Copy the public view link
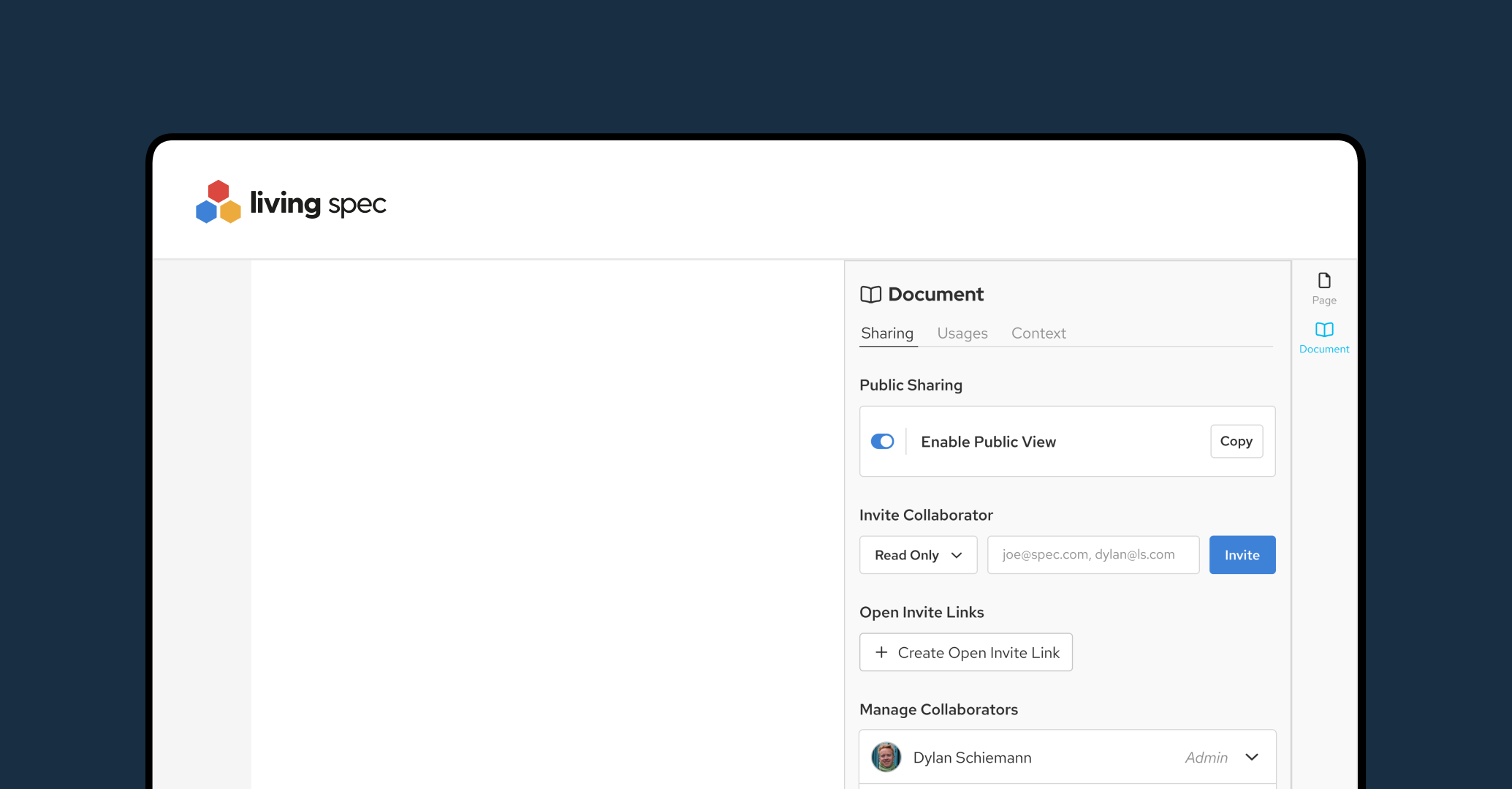Image resolution: width=1512 pixels, height=789 pixels. pyautogui.click(x=1236, y=442)
